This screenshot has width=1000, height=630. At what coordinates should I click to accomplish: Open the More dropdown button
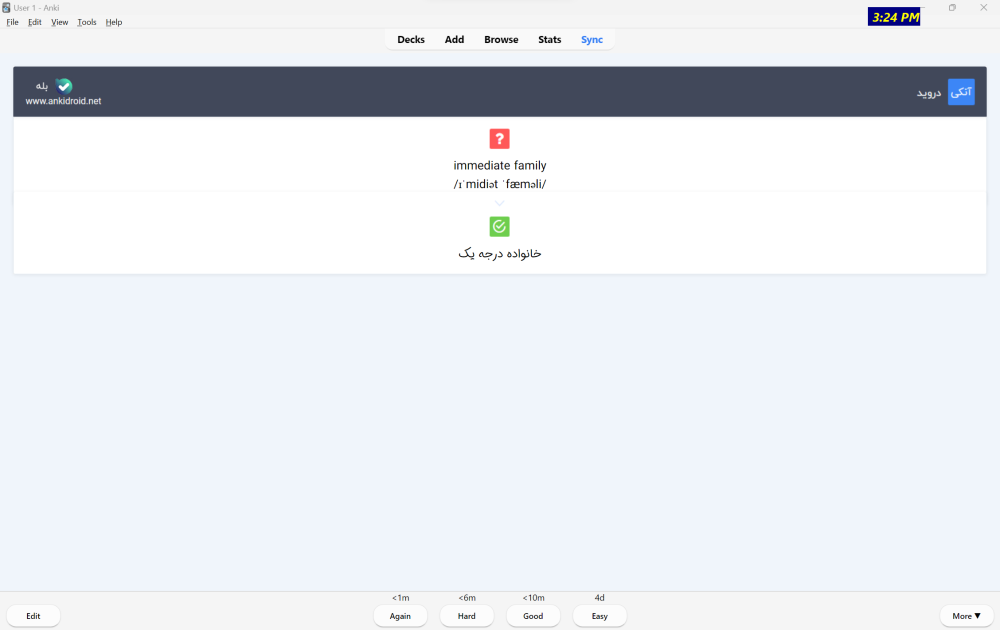[966, 616]
